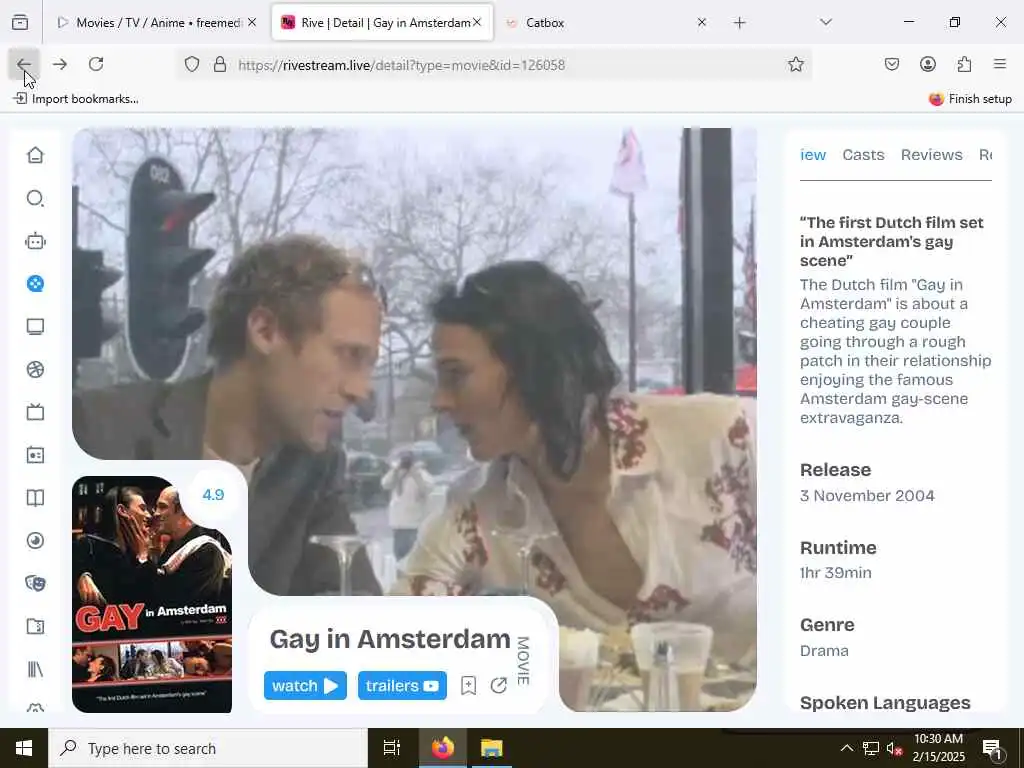
Task: Open the library shelves sidebar icon
Action: click(35, 669)
